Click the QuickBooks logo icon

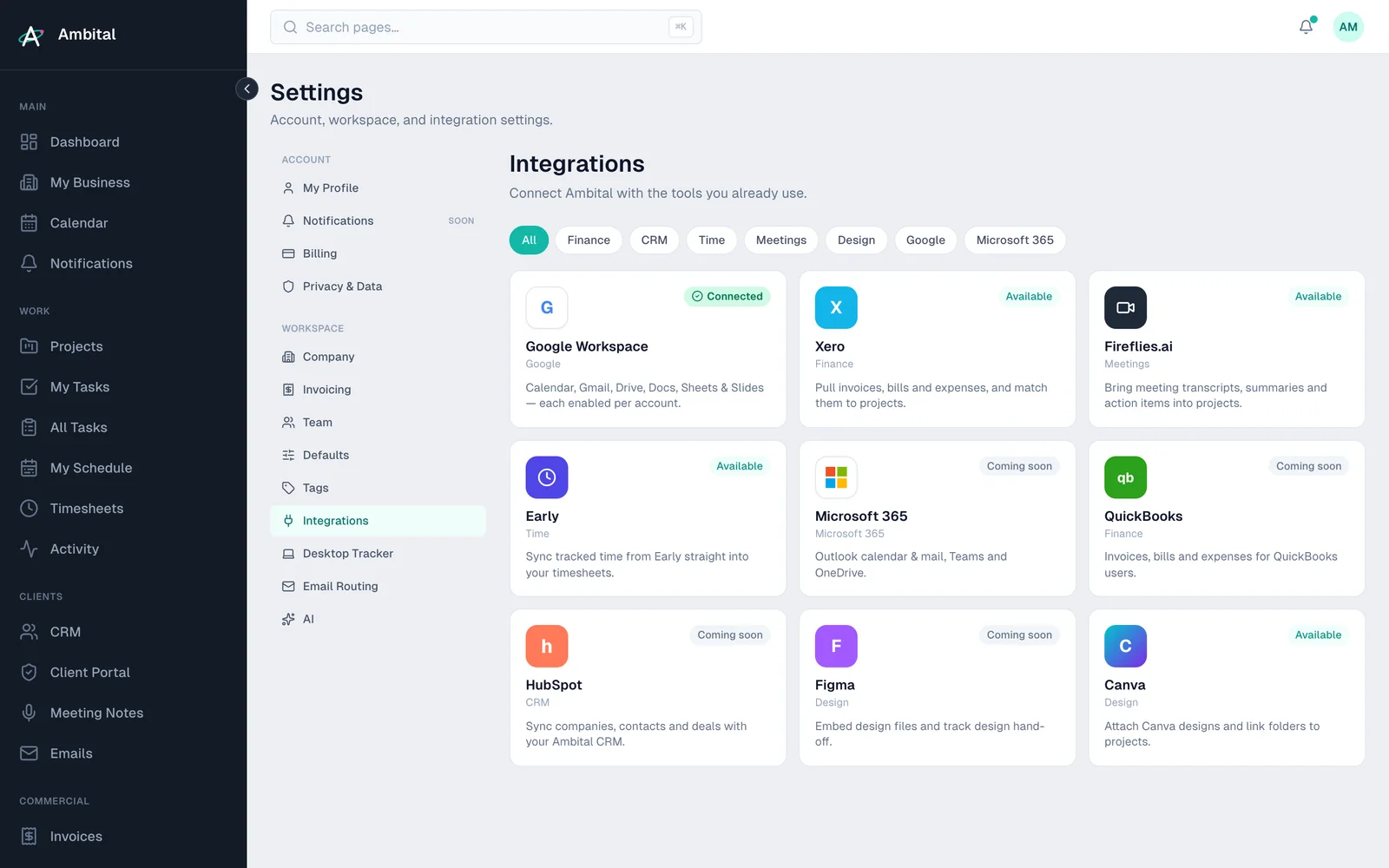[x=1125, y=477]
